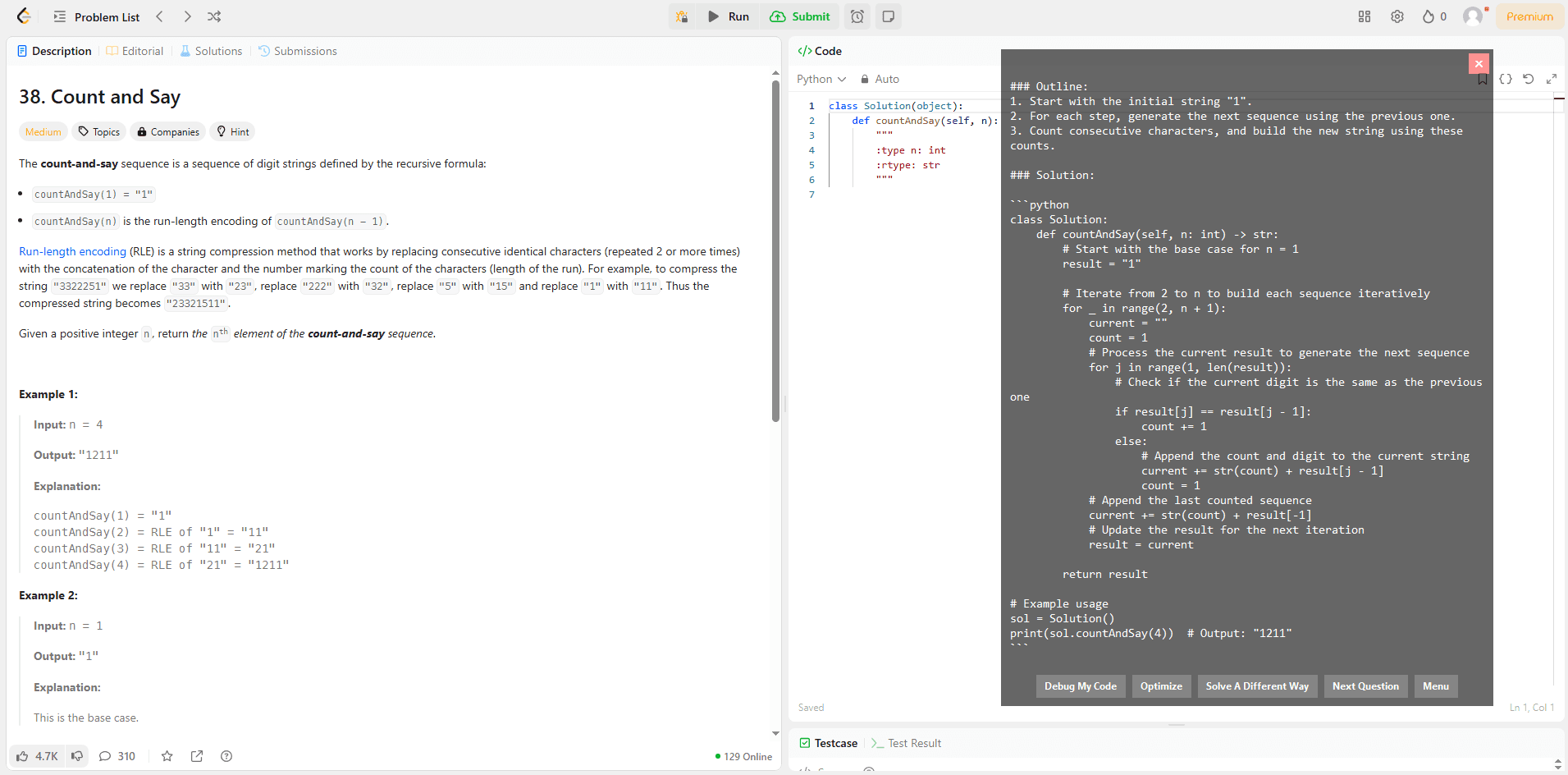Open the layout grid icon
This screenshot has height=775, width=1568.
point(1365,16)
